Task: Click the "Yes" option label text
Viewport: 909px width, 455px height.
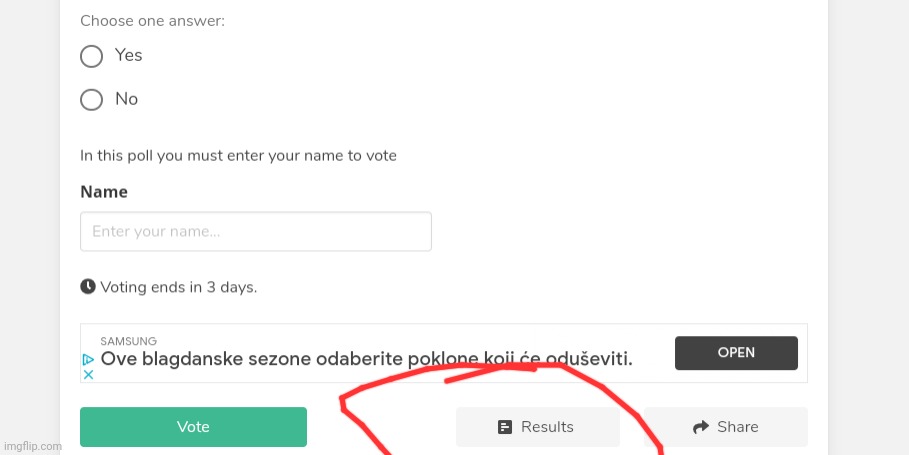Action: tap(129, 56)
